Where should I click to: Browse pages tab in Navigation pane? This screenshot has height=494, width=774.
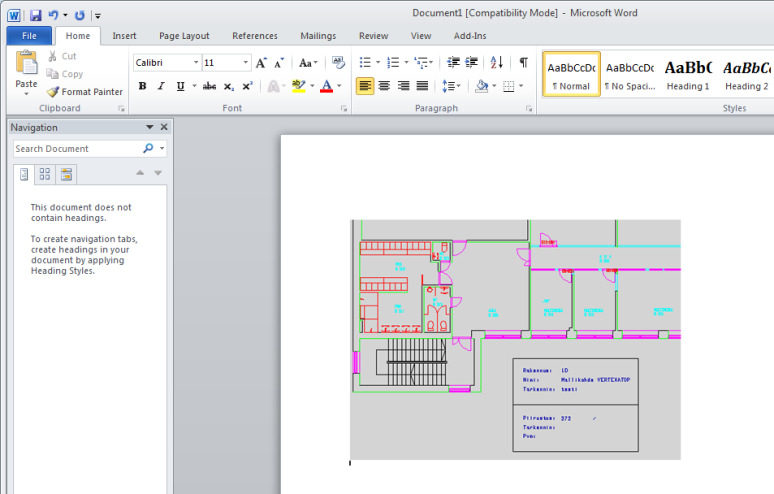(x=45, y=174)
